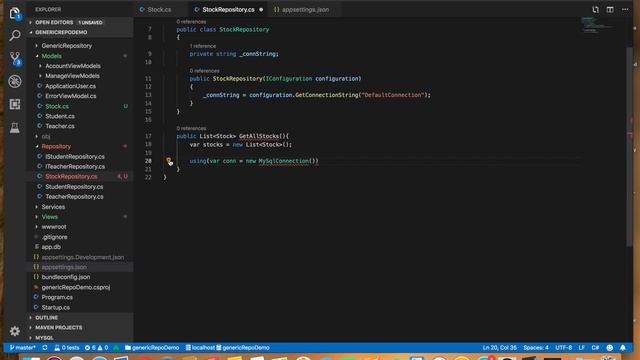Collapse the Models folder
Screen dimensions: 640x360
coord(51,56)
